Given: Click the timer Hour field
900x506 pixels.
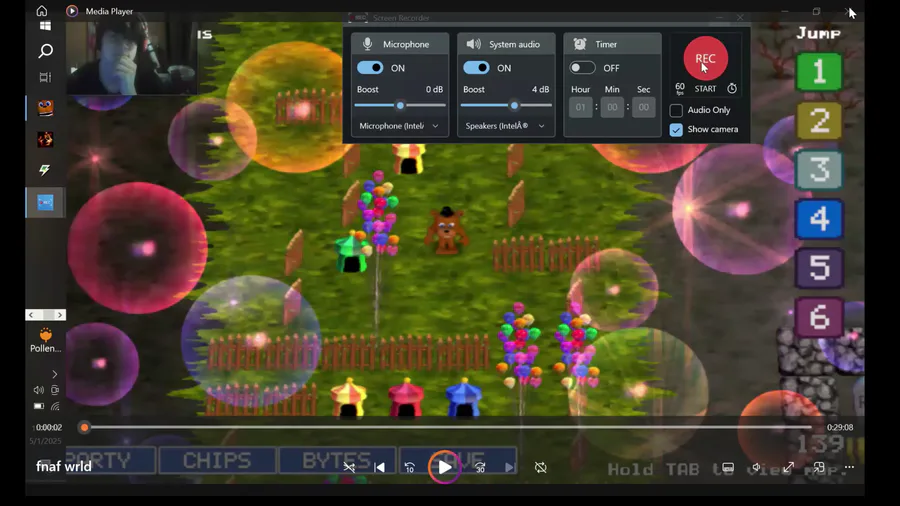Looking at the screenshot, I should pyautogui.click(x=580, y=107).
